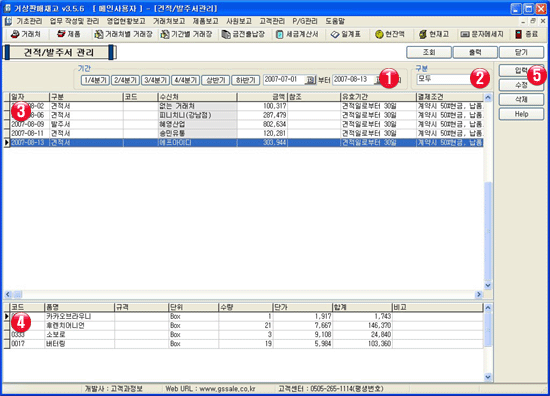Open 제품보고 menu
This screenshot has height=396, width=550.
coord(205,21)
